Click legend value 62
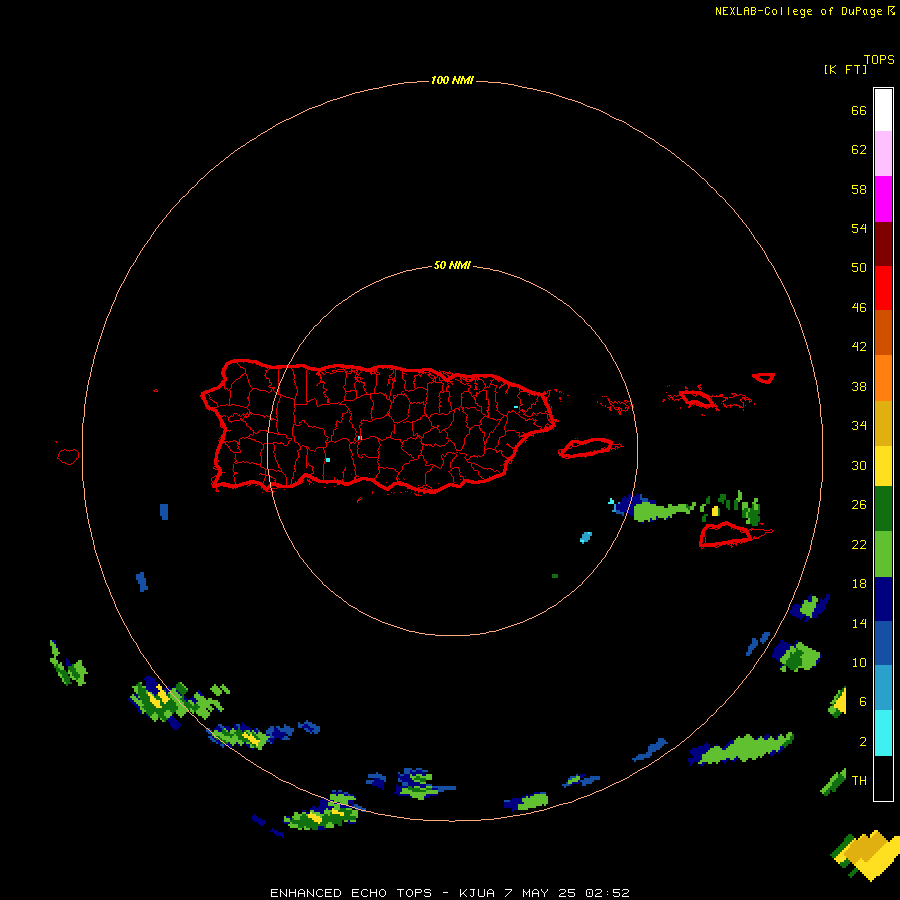 point(859,150)
